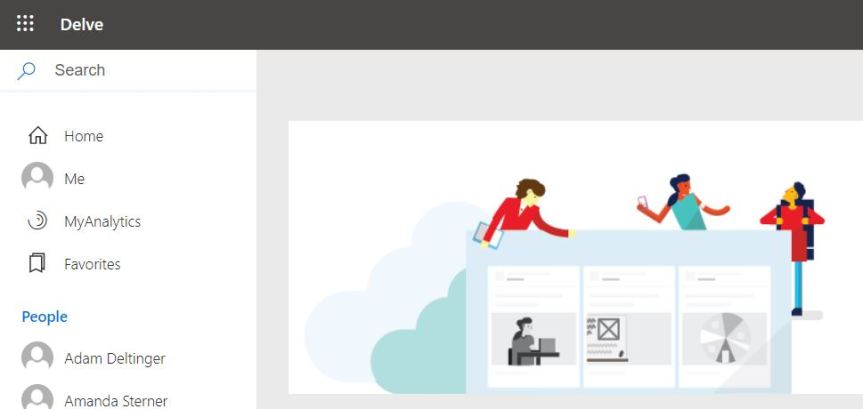The height and width of the screenshot is (409, 863).
Task: Click Amanda Sterner's avatar icon
Action: (38, 398)
